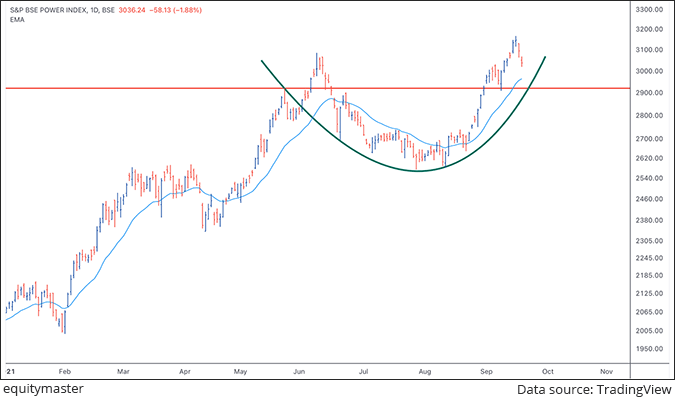Viewport: 675px width, 400px height.
Task: Click the 2125.00 price axis label
Action: pyautogui.click(x=649, y=294)
